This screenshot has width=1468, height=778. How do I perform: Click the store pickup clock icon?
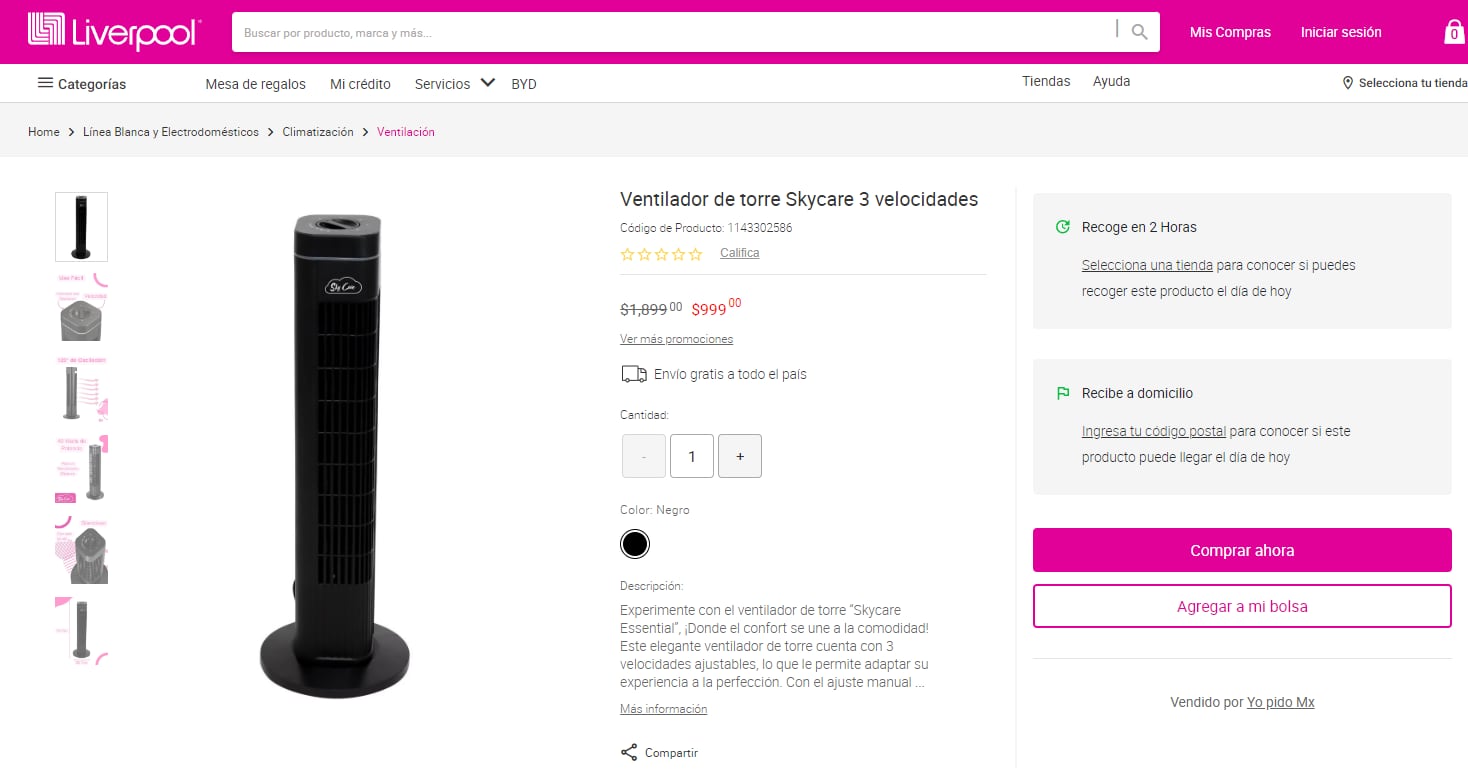(1062, 227)
